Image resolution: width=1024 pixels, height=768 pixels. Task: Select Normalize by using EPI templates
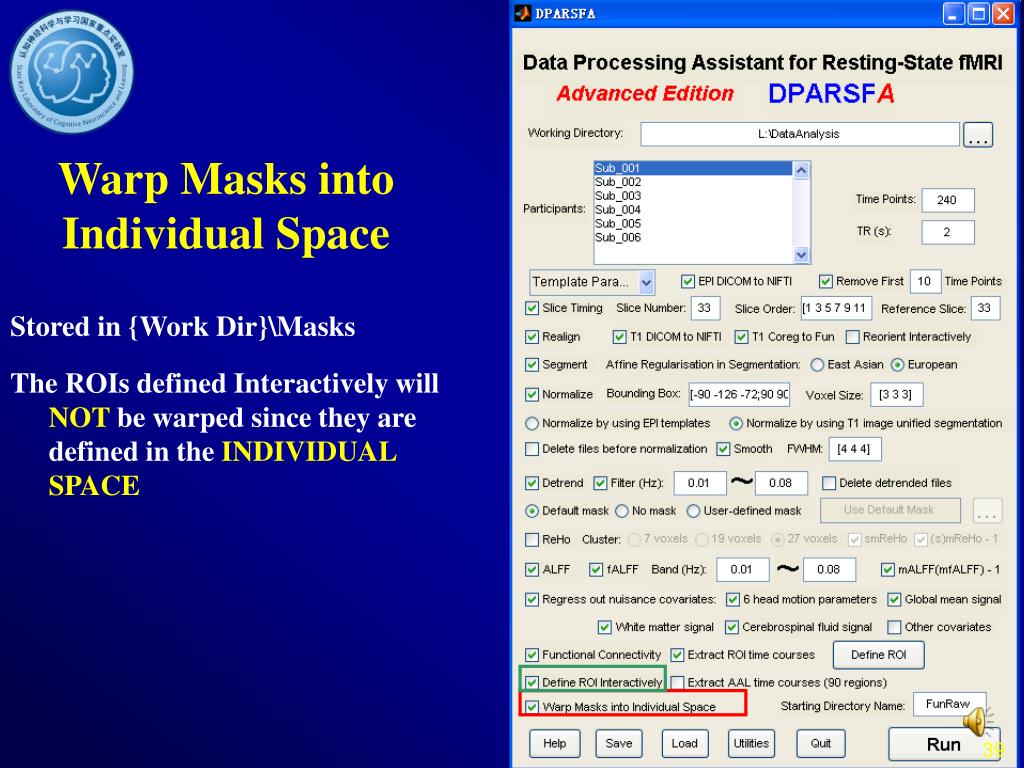pos(532,424)
